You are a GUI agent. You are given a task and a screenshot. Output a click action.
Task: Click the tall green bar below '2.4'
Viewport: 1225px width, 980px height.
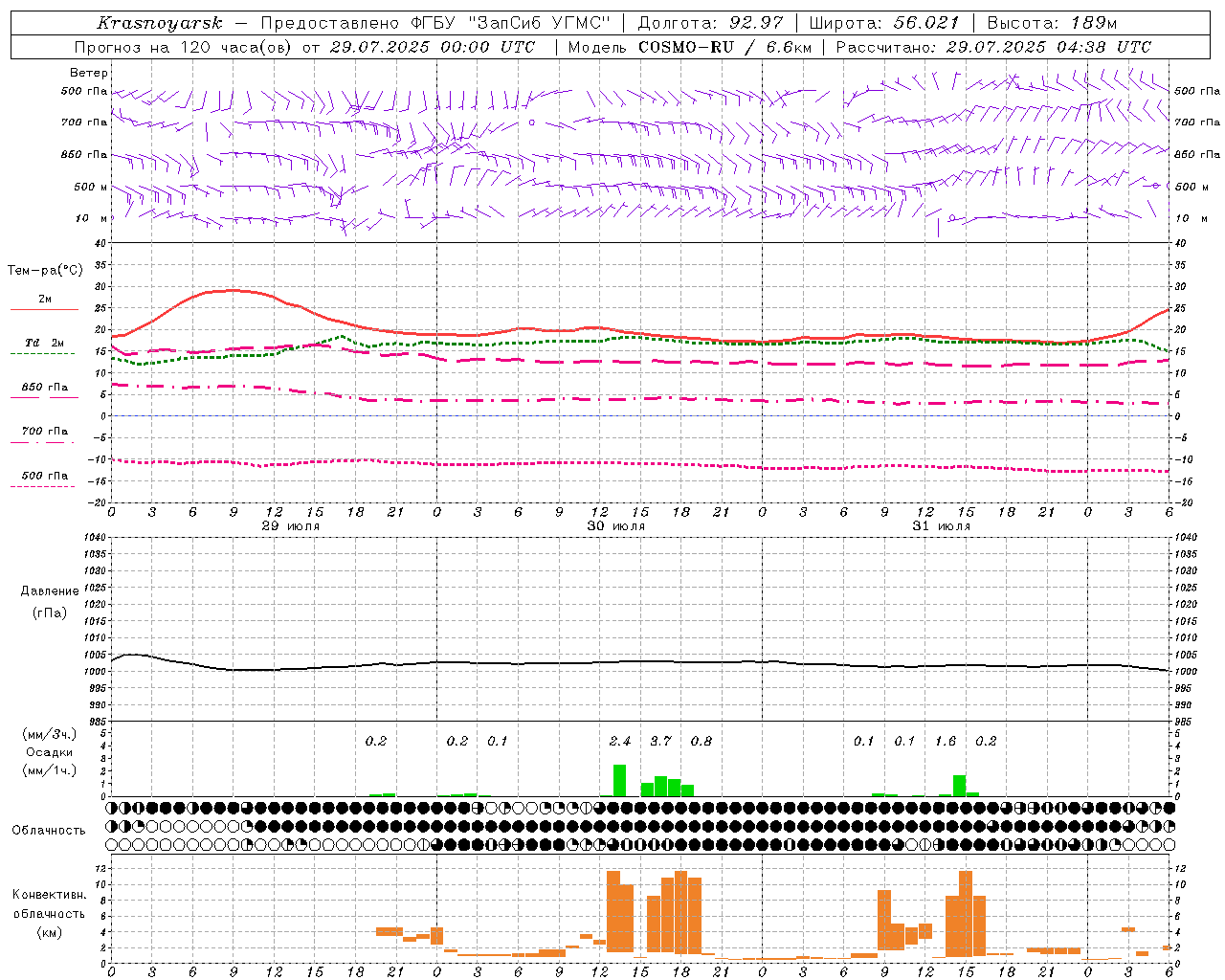click(x=620, y=780)
